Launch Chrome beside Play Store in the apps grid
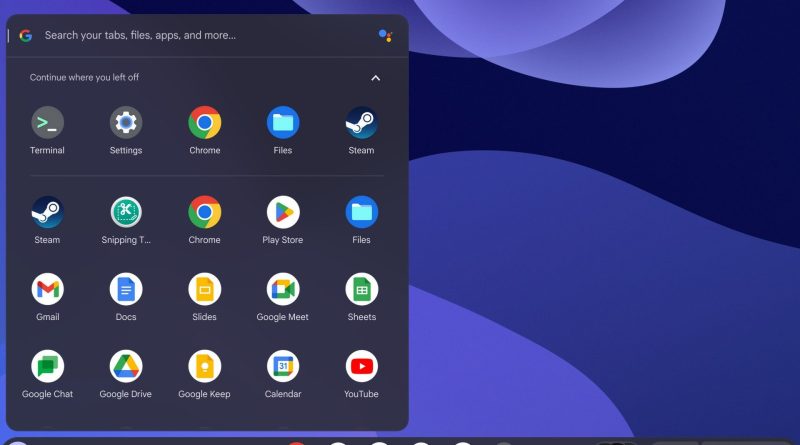Screen dimensions: 800x445 tap(205, 212)
